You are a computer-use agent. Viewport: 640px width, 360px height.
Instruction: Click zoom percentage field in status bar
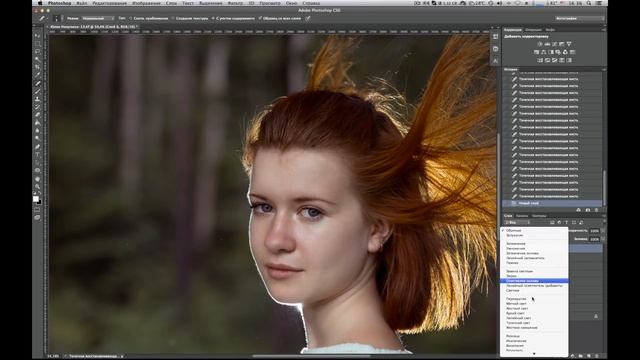53,356
